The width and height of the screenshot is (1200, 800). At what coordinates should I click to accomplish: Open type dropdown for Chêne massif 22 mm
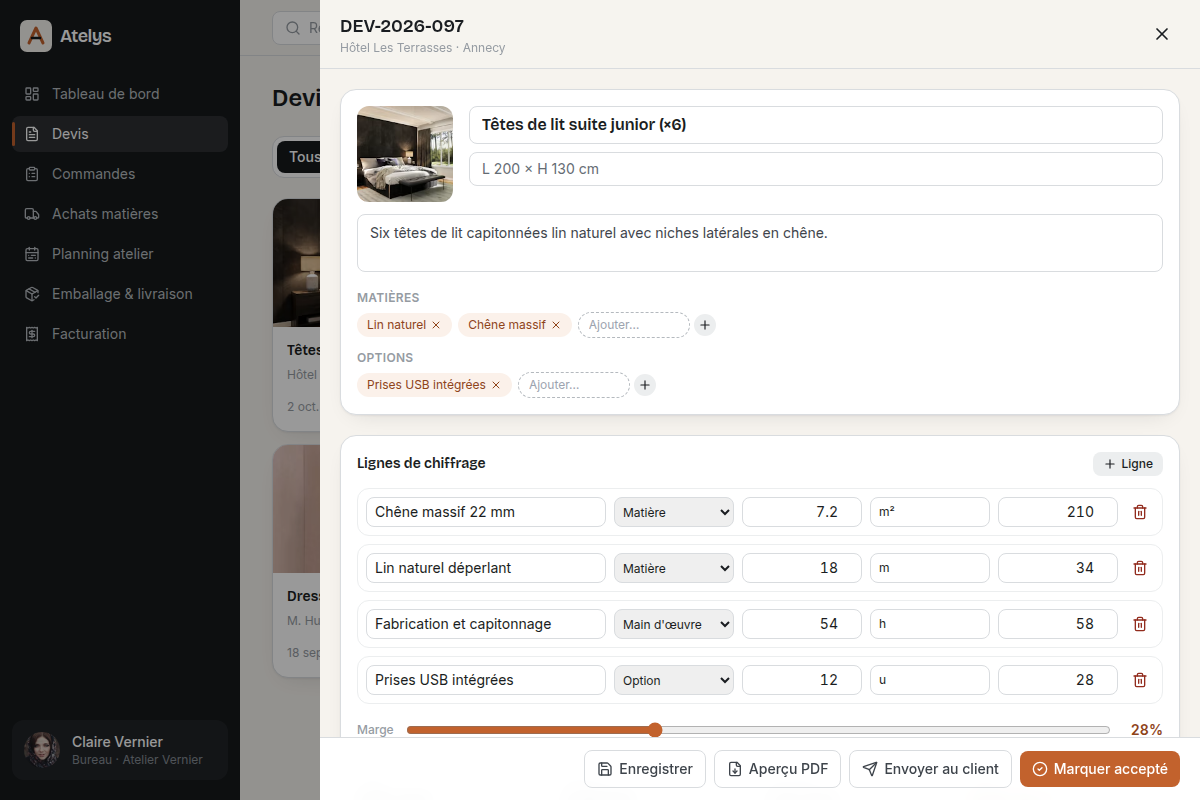674,512
